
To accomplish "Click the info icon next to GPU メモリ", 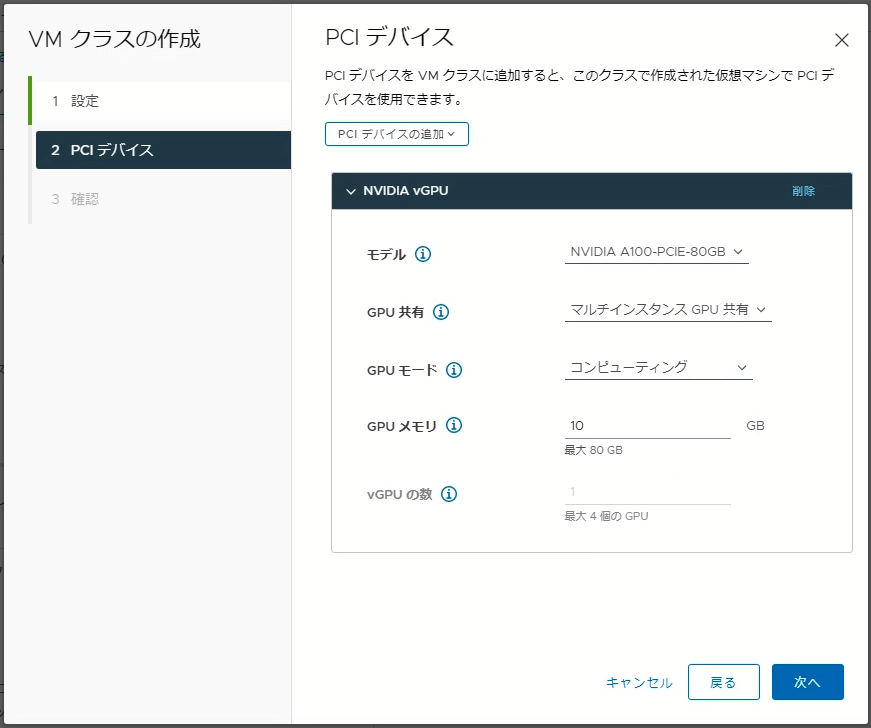I will [x=454, y=425].
